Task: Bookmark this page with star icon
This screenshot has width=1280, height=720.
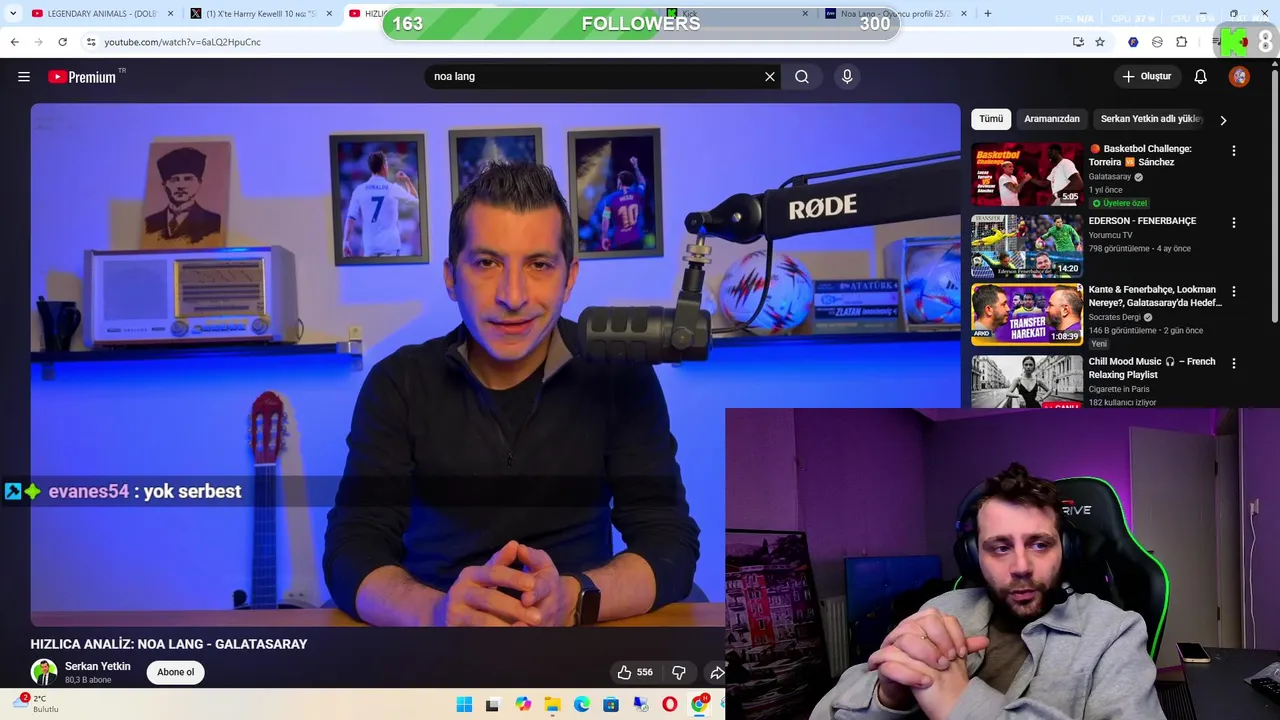Action: [x=1100, y=42]
